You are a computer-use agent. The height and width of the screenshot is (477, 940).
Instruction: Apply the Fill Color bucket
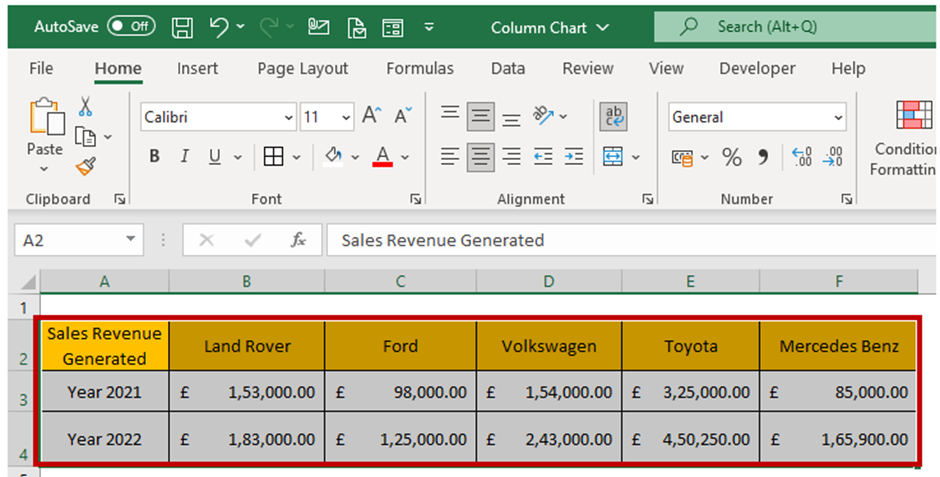[x=333, y=157]
